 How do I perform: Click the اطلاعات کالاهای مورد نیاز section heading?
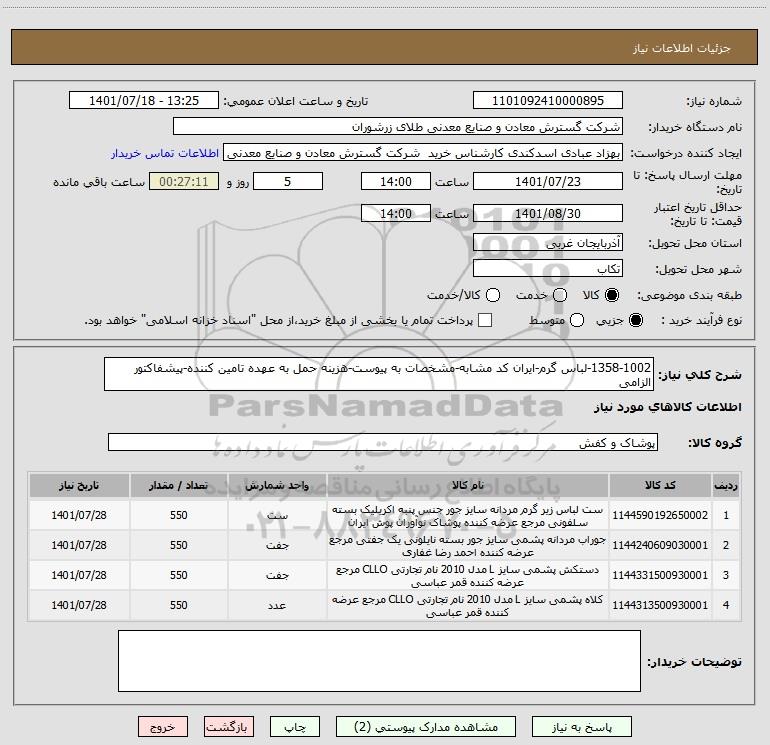point(667,407)
